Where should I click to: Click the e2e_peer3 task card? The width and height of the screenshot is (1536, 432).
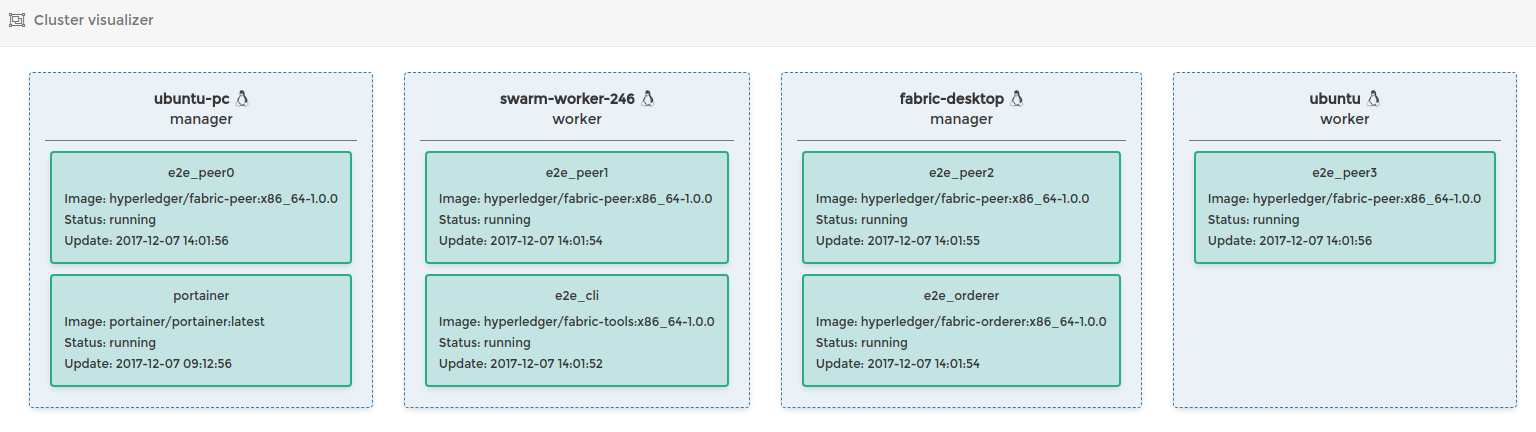1345,207
